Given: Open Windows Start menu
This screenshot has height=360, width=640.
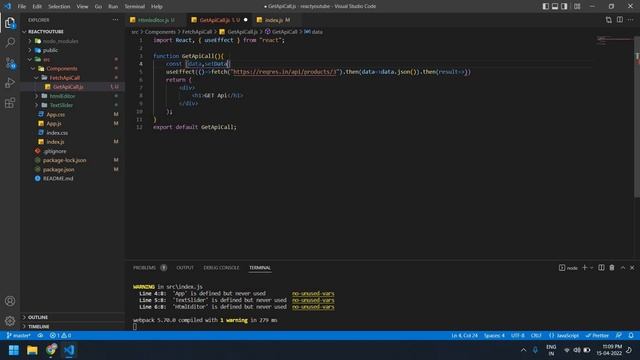Looking at the screenshot, I should pyautogui.click(x=14, y=350).
